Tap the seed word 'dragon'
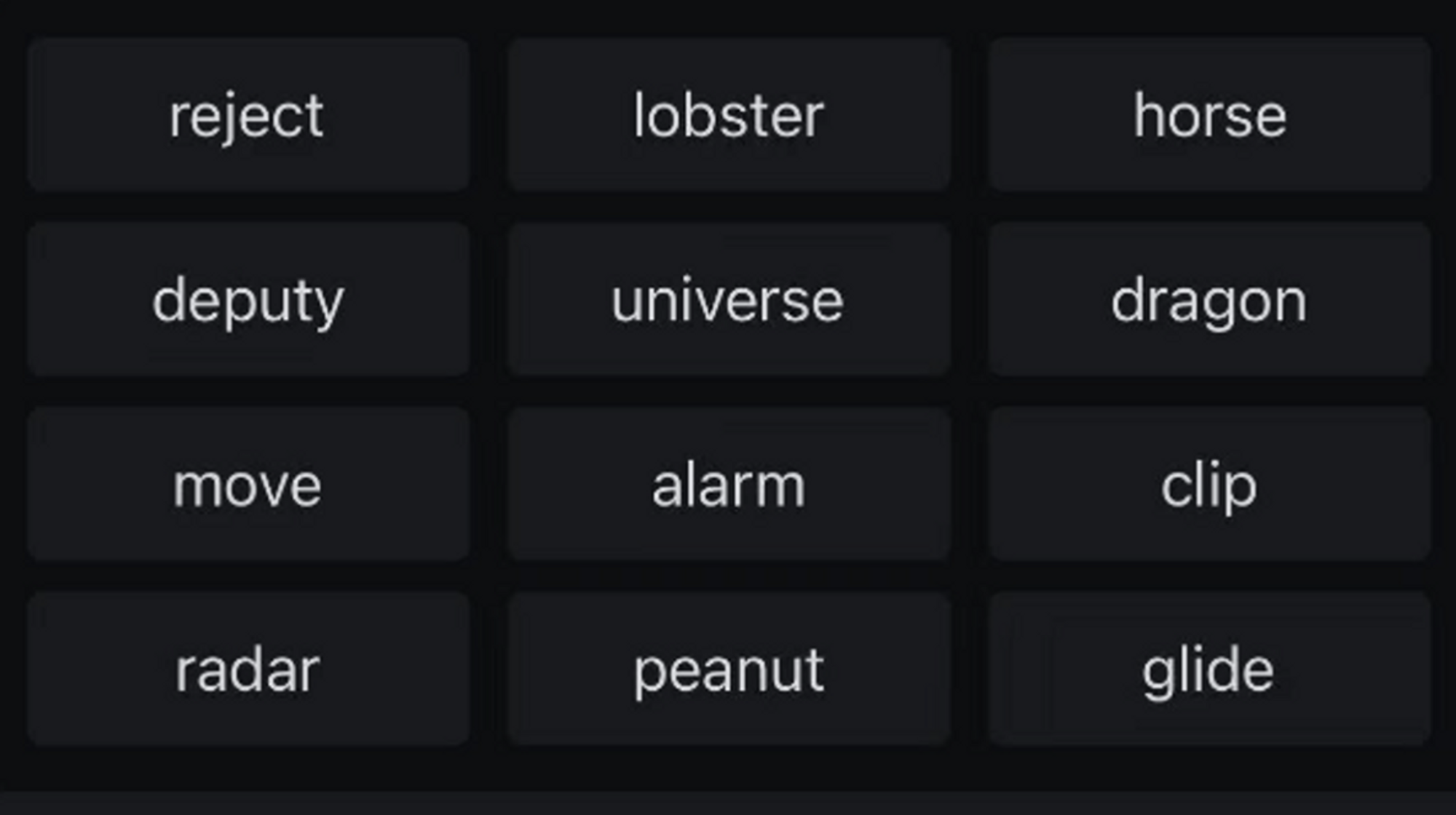This screenshot has height=815, width=1456. tap(1209, 300)
